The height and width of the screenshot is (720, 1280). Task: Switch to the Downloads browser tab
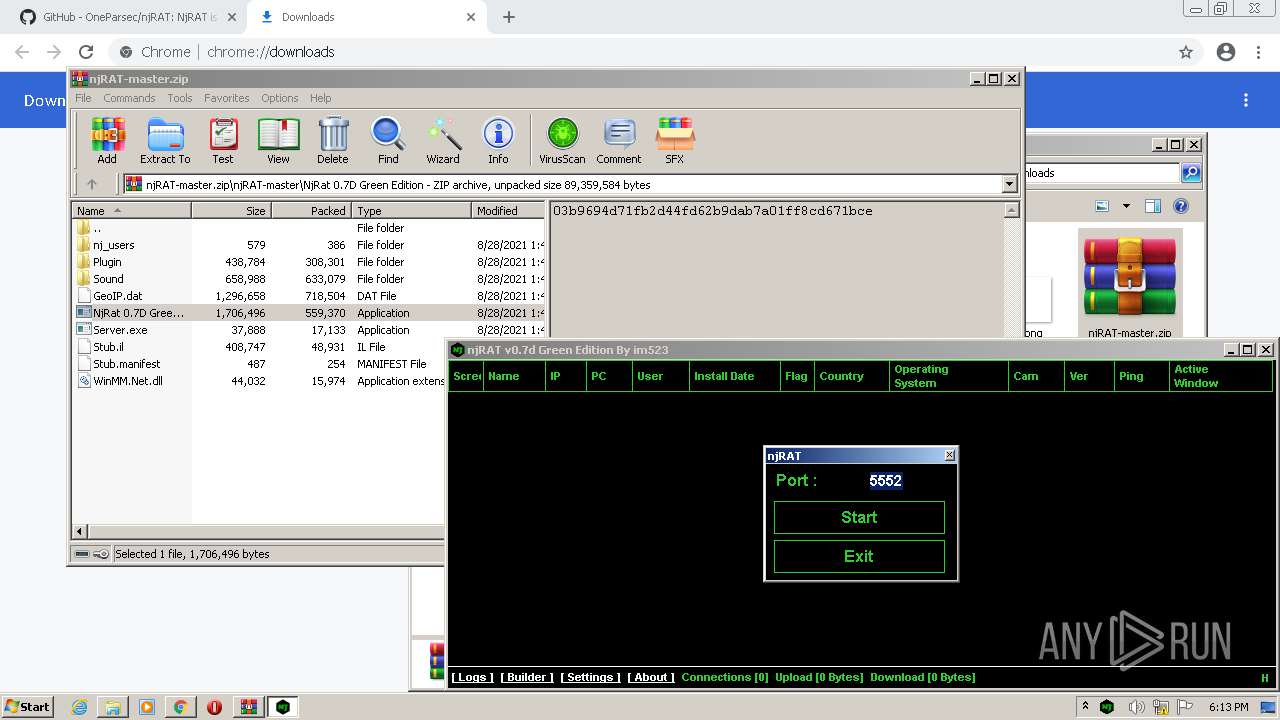[365, 17]
